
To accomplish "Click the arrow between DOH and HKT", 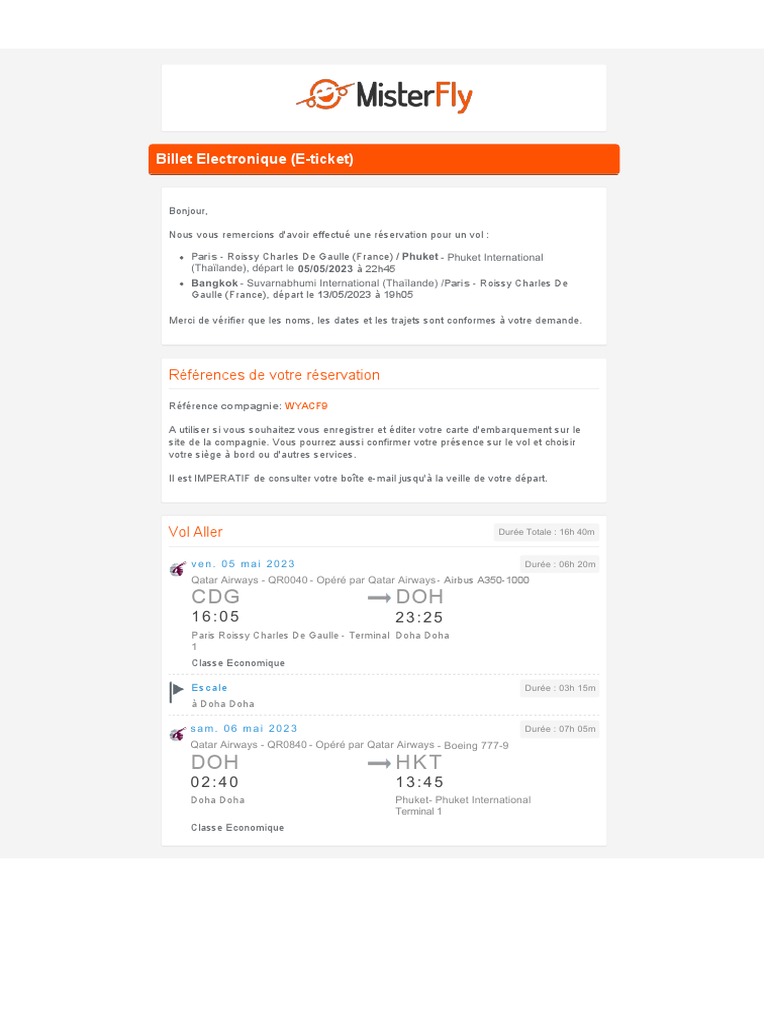I will 380,765.
